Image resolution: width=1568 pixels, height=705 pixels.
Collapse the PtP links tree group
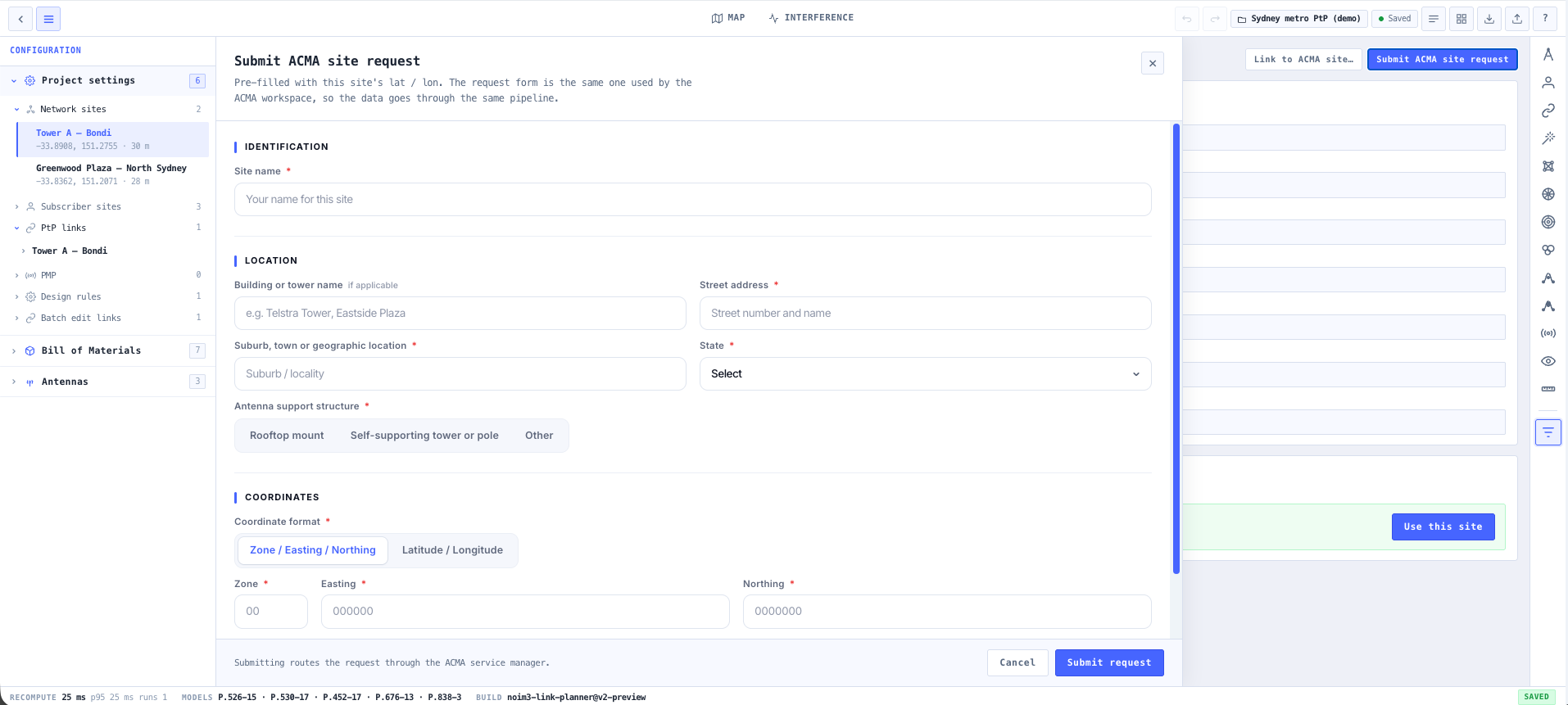click(x=16, y=228)
